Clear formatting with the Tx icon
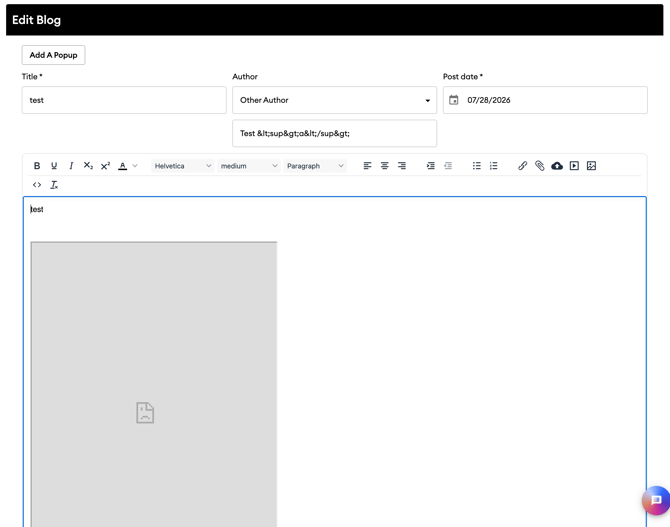 pyautogui.click(x=54, y=185)
